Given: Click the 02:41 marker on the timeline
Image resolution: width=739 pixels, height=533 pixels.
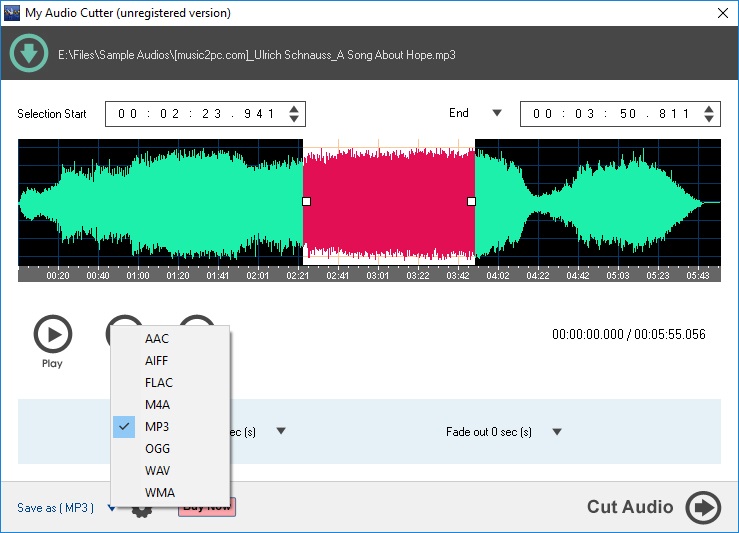Looking at the screenshot, I should [x=337, y=275].
